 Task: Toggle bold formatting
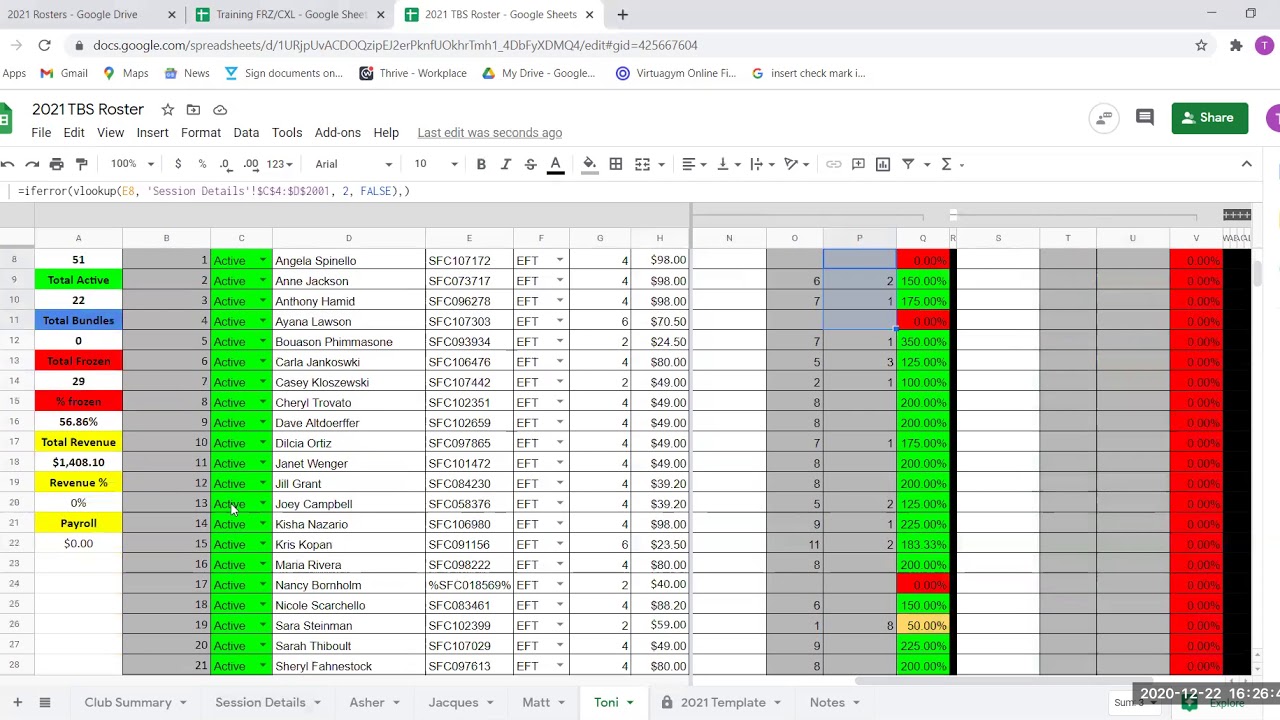pyautogui.click(x=481, y=164)
